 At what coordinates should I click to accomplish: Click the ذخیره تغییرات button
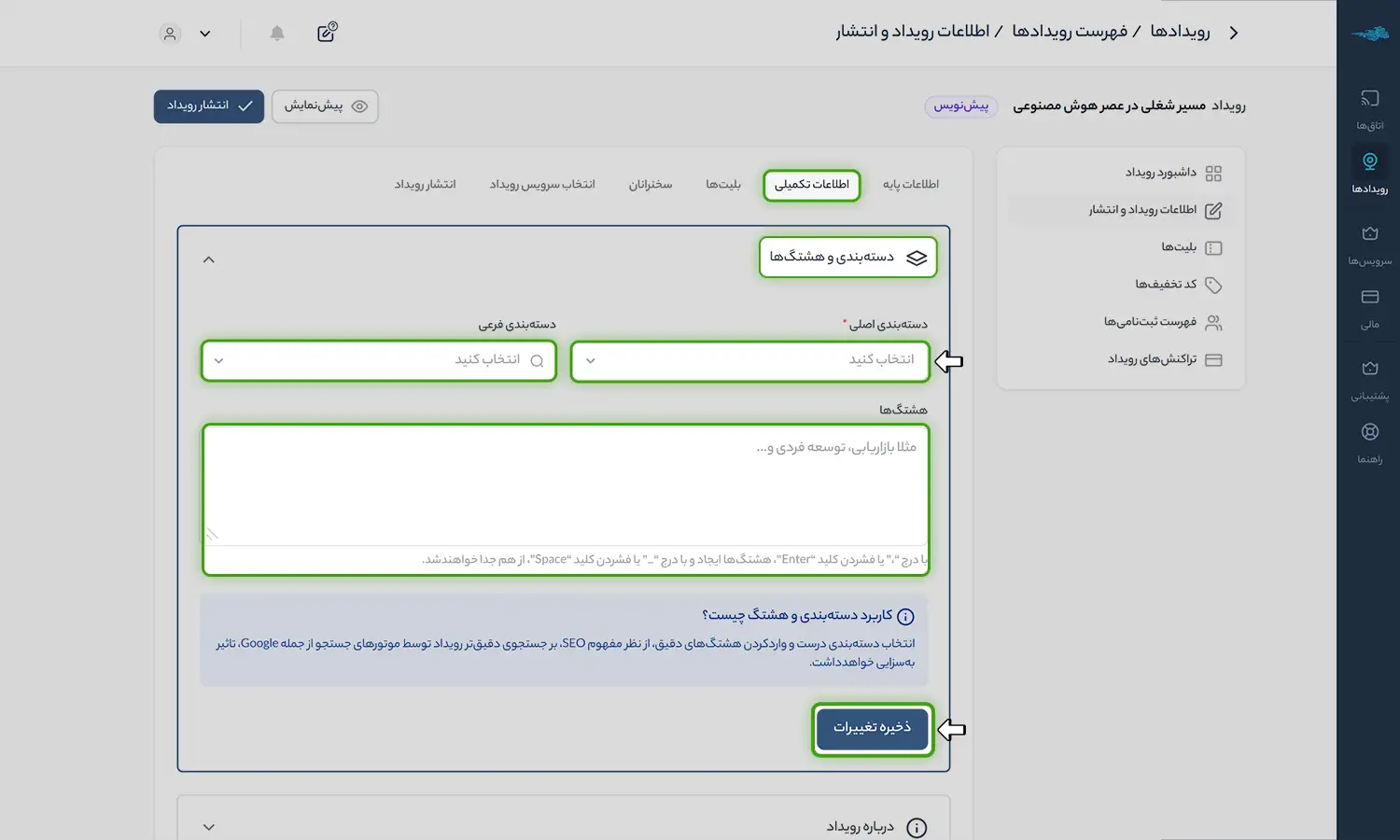click(x=872, y=728)
